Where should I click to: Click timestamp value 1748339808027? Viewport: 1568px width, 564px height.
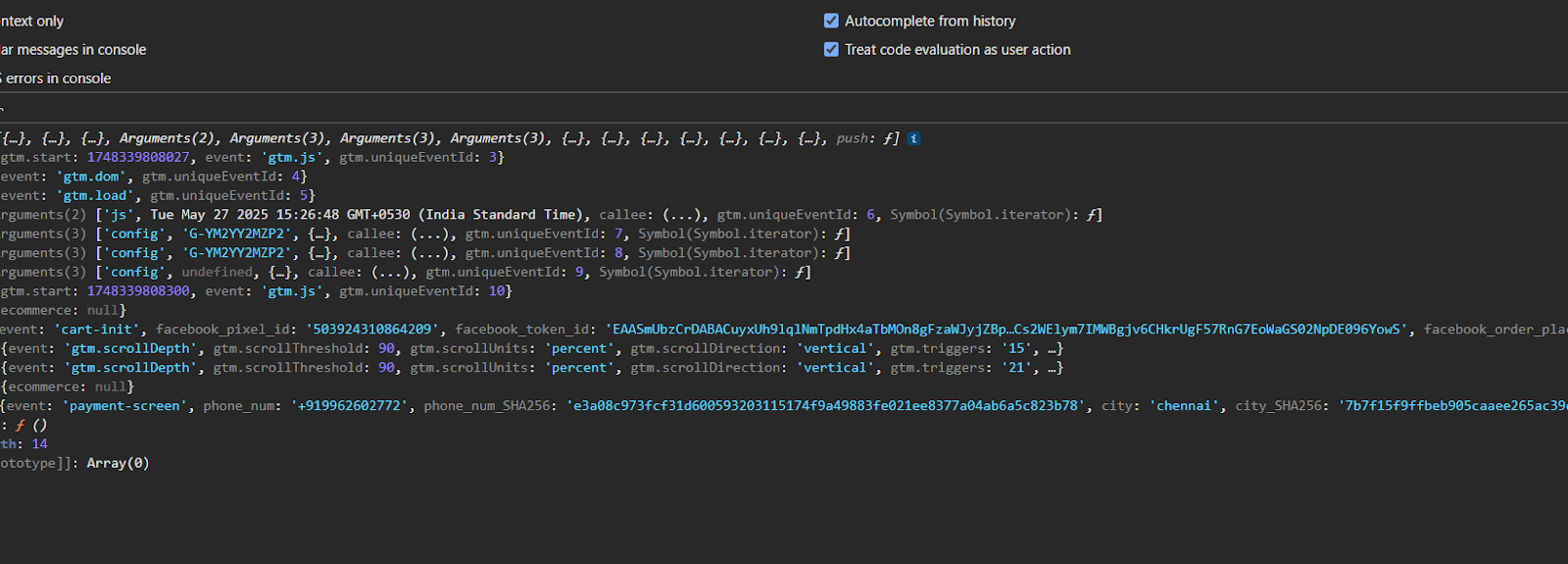138,157
